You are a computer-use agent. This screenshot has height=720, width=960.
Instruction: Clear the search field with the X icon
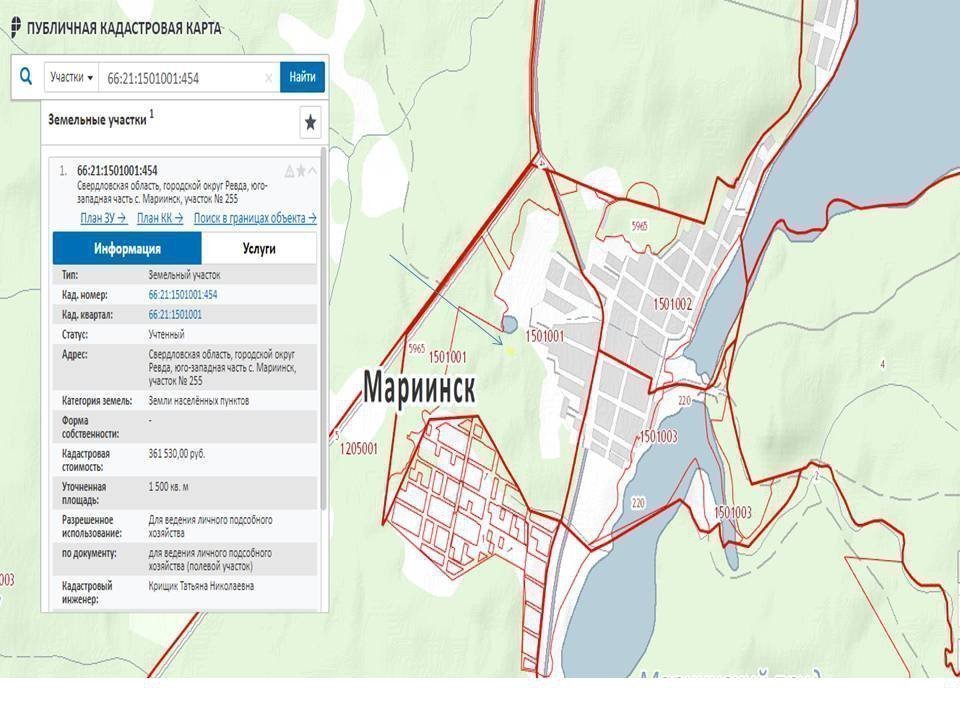(x=268, y=78)
